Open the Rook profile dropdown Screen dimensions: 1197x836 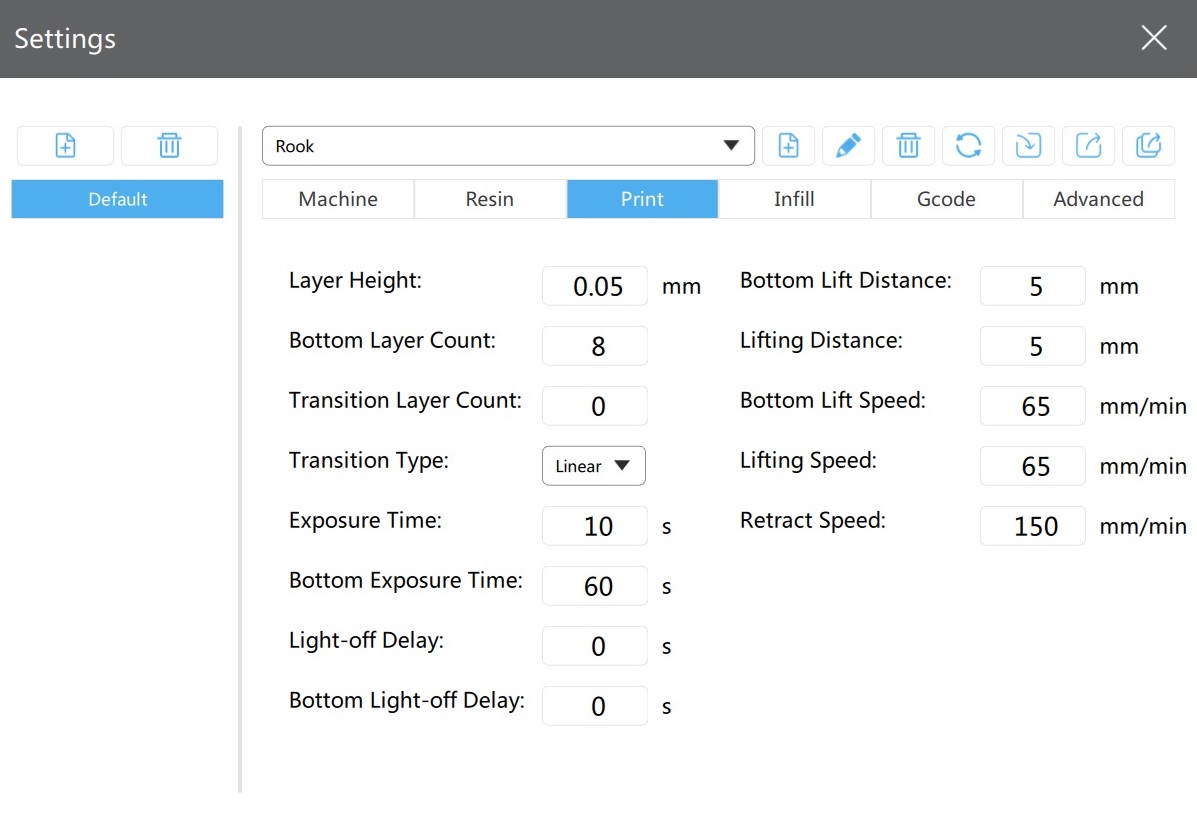pos(508,146)
